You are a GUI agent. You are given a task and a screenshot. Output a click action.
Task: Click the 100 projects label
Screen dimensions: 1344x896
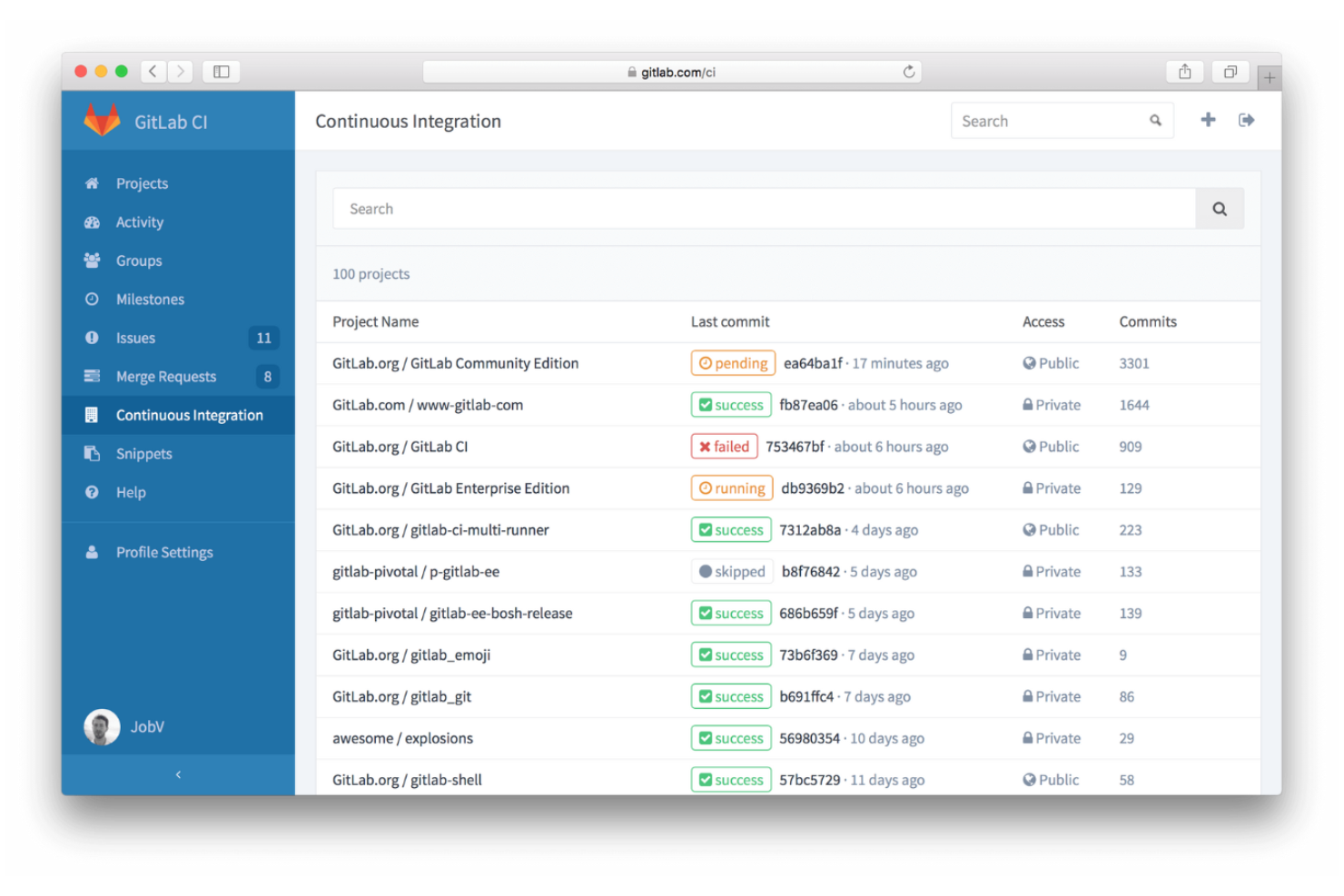coord(371,274)
